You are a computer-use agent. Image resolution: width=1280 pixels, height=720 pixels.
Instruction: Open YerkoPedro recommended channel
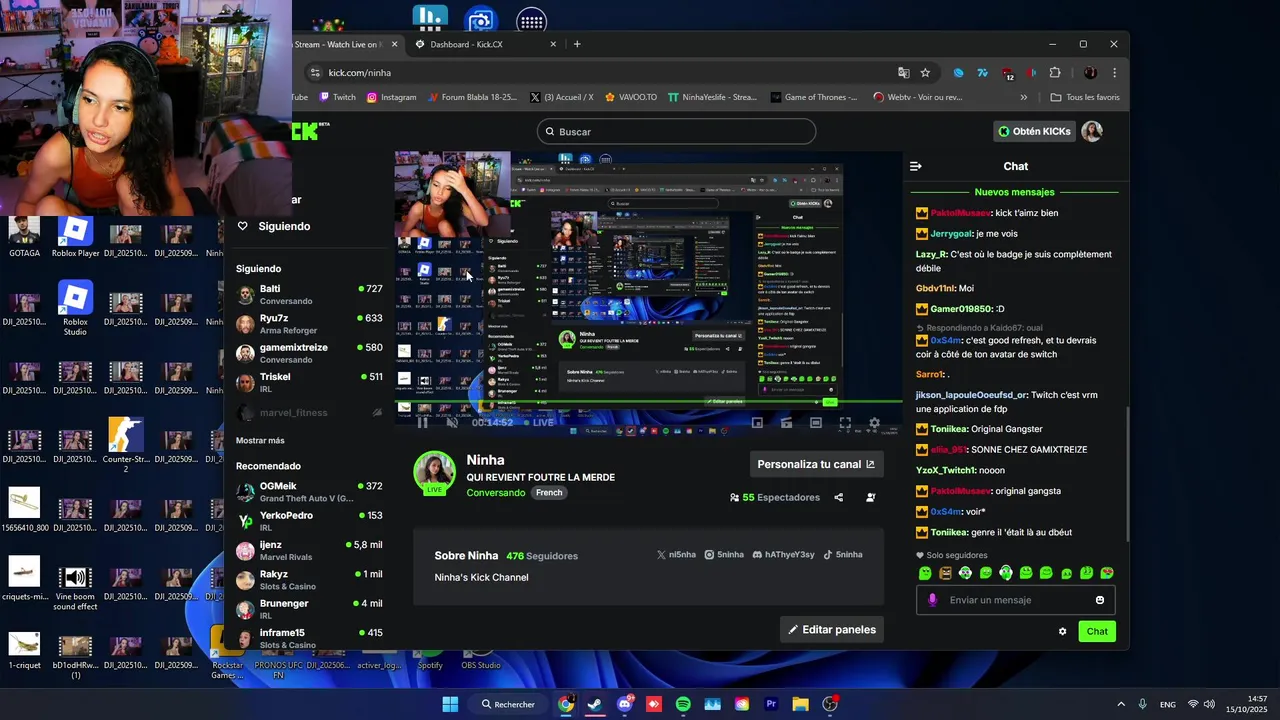coord(309,520)
